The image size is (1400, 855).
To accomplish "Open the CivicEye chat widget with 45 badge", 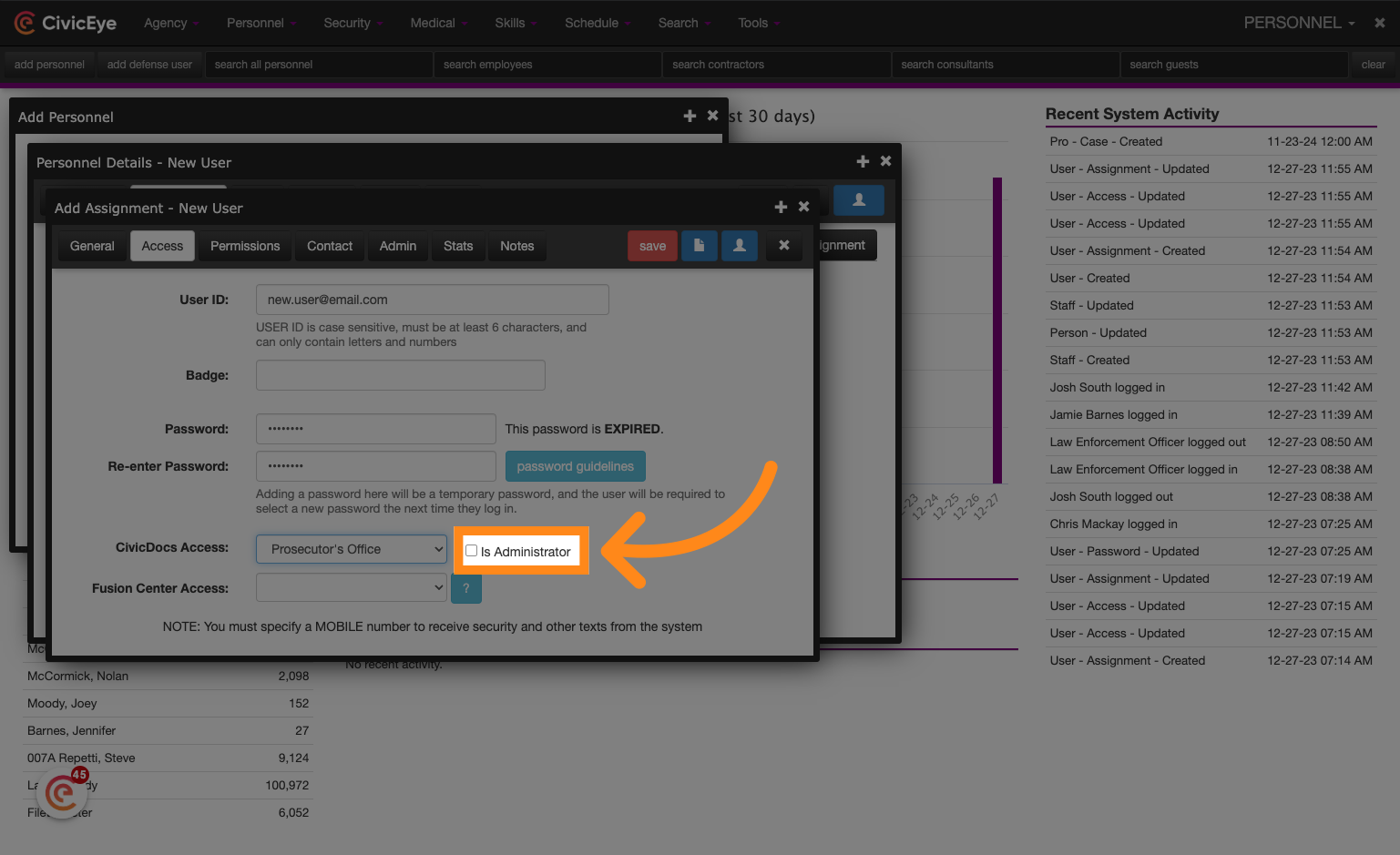I will coord(62,793).
